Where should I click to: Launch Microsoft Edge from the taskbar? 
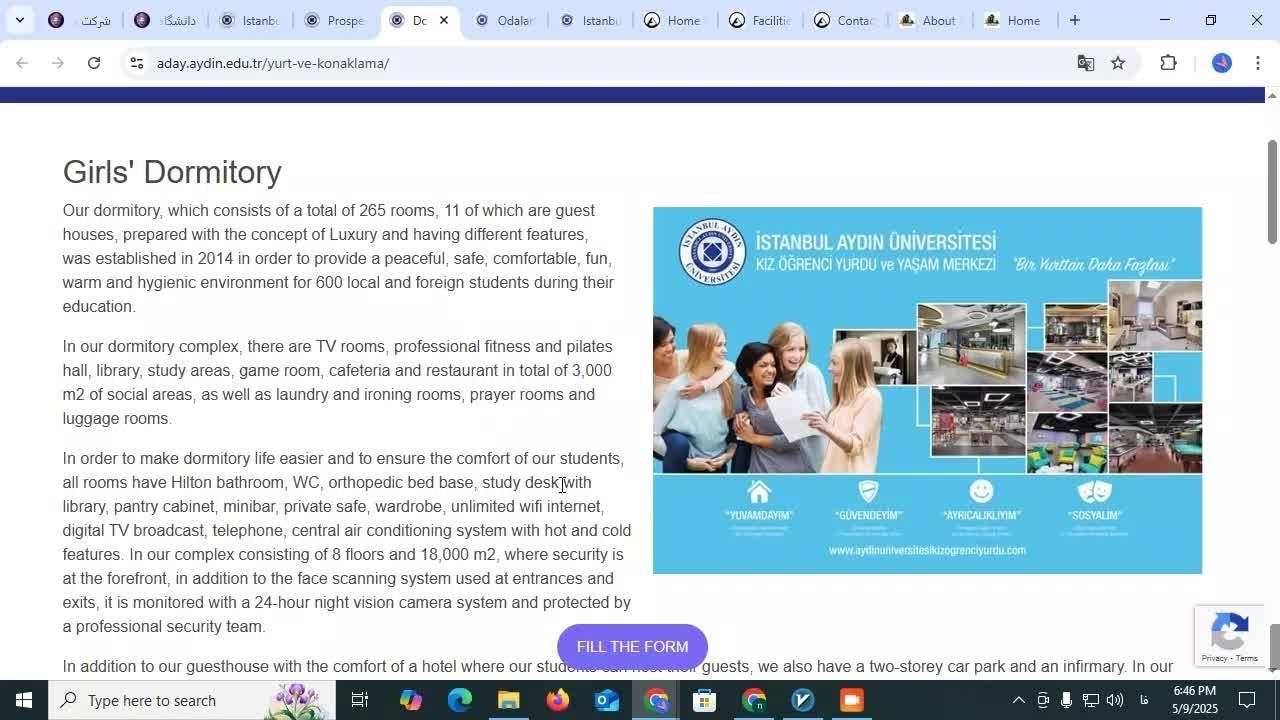pyautogui.click(x=459, y=700)
